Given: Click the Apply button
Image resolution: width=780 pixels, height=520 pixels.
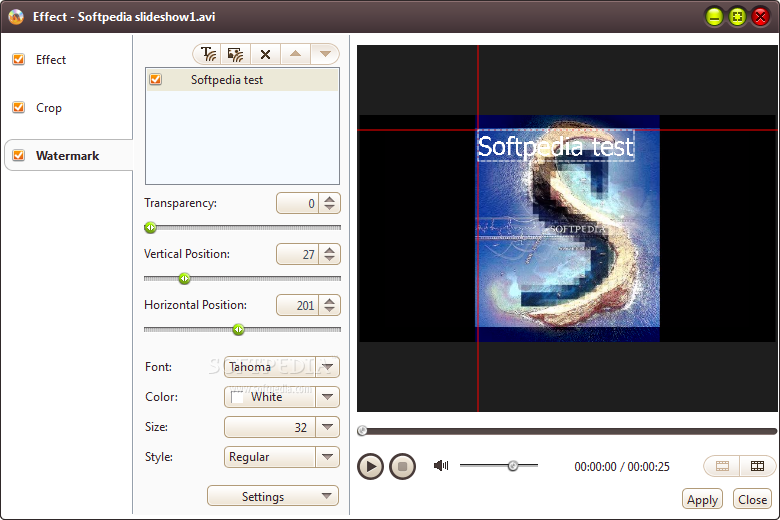Looking at the screenshot, I should [702, 499].
